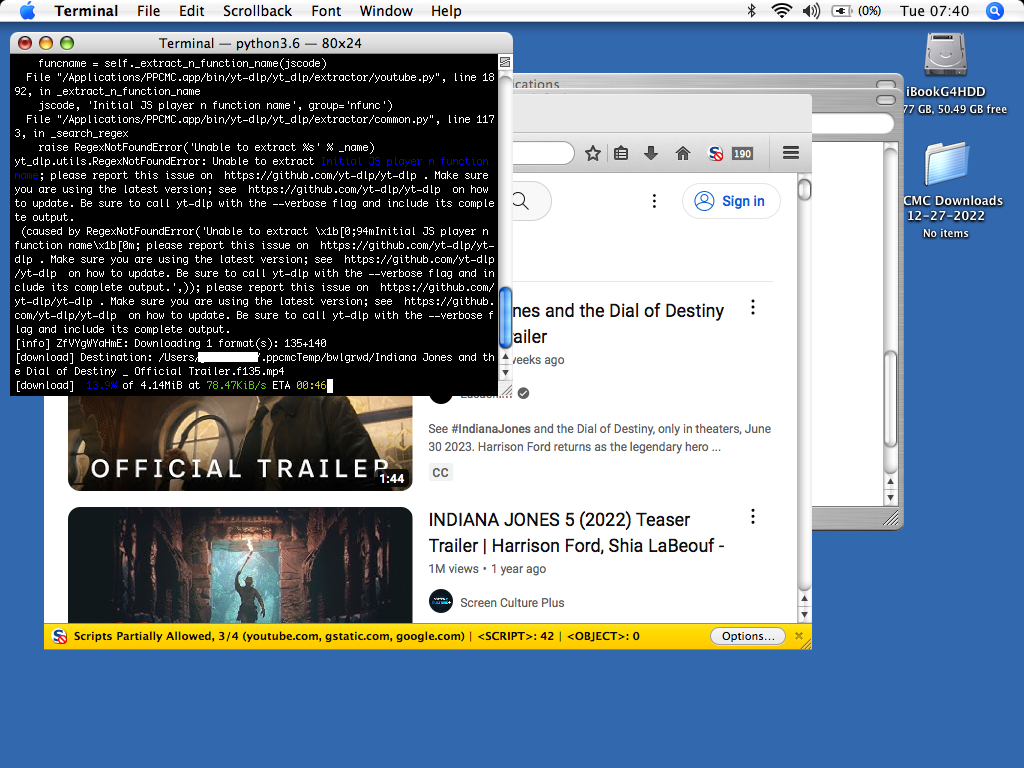The width and height of the screenshot is (1024, 768).
Task: Click the INDIANA JONES 5 (2022) Teaser Trailer title
Action: [x=576, y=533]
